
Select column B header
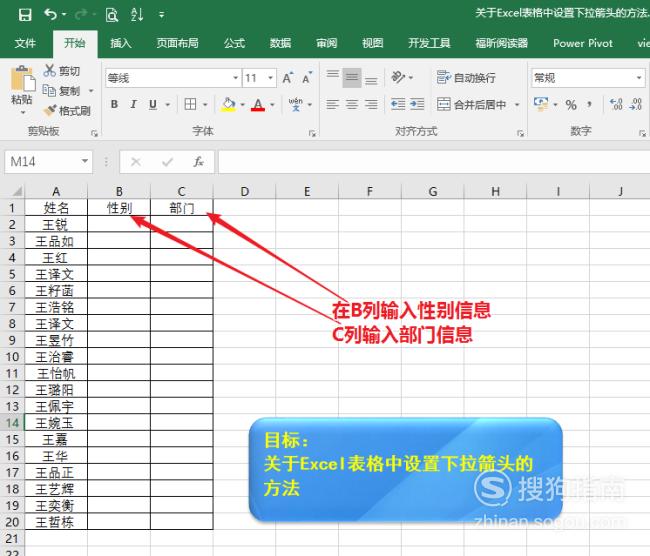119,191
